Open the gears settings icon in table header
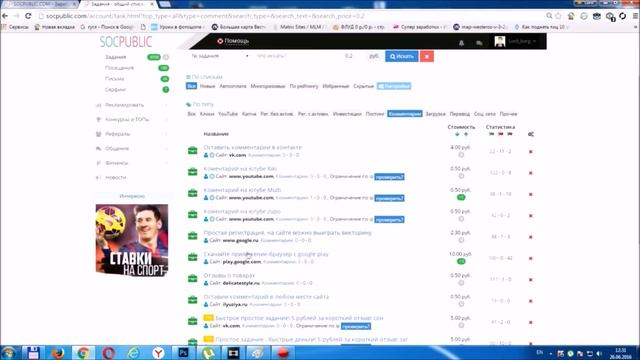Viewport: 640px width, 360px height. pos(531,134)
